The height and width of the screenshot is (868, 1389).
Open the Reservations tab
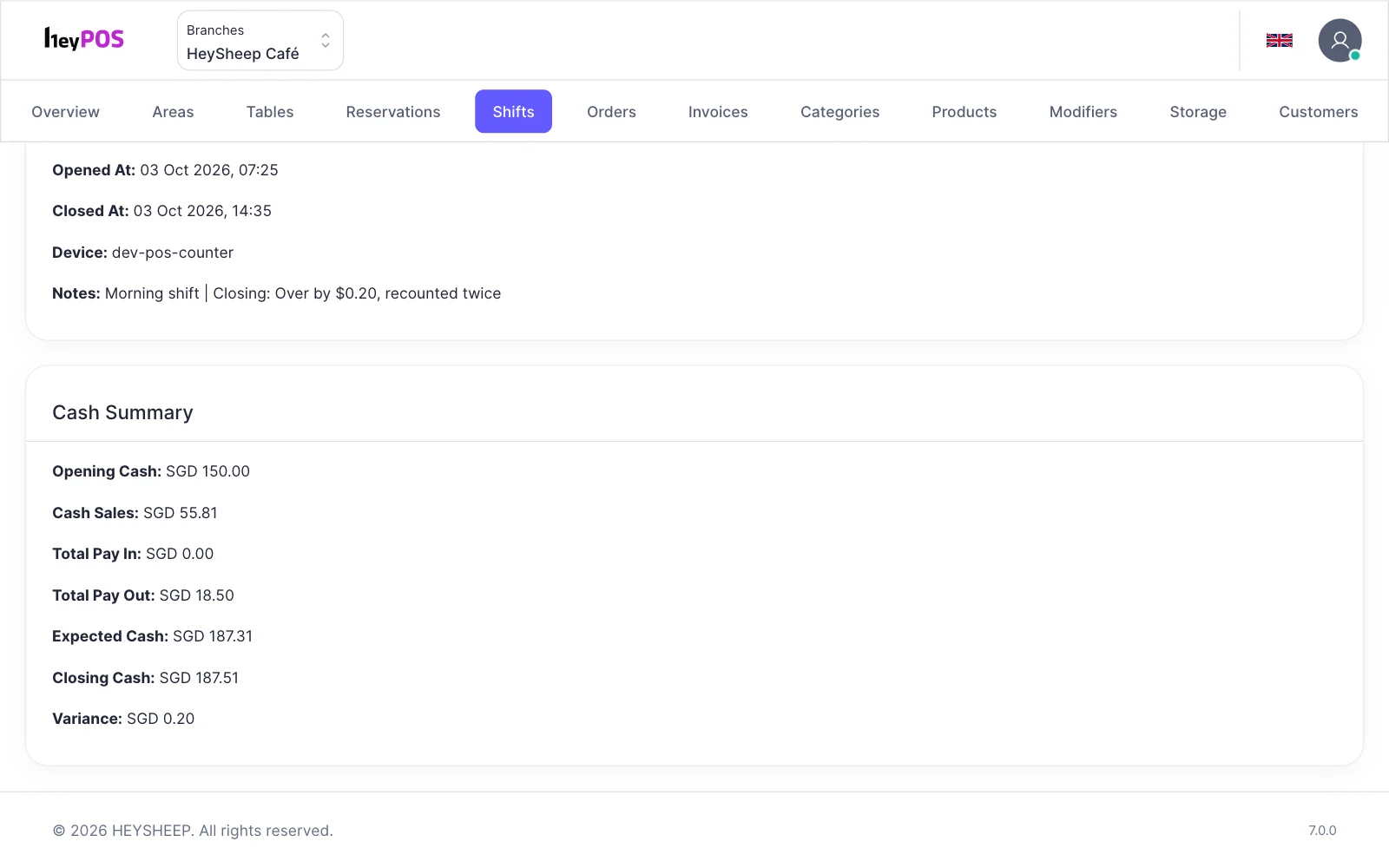(393, 112)
